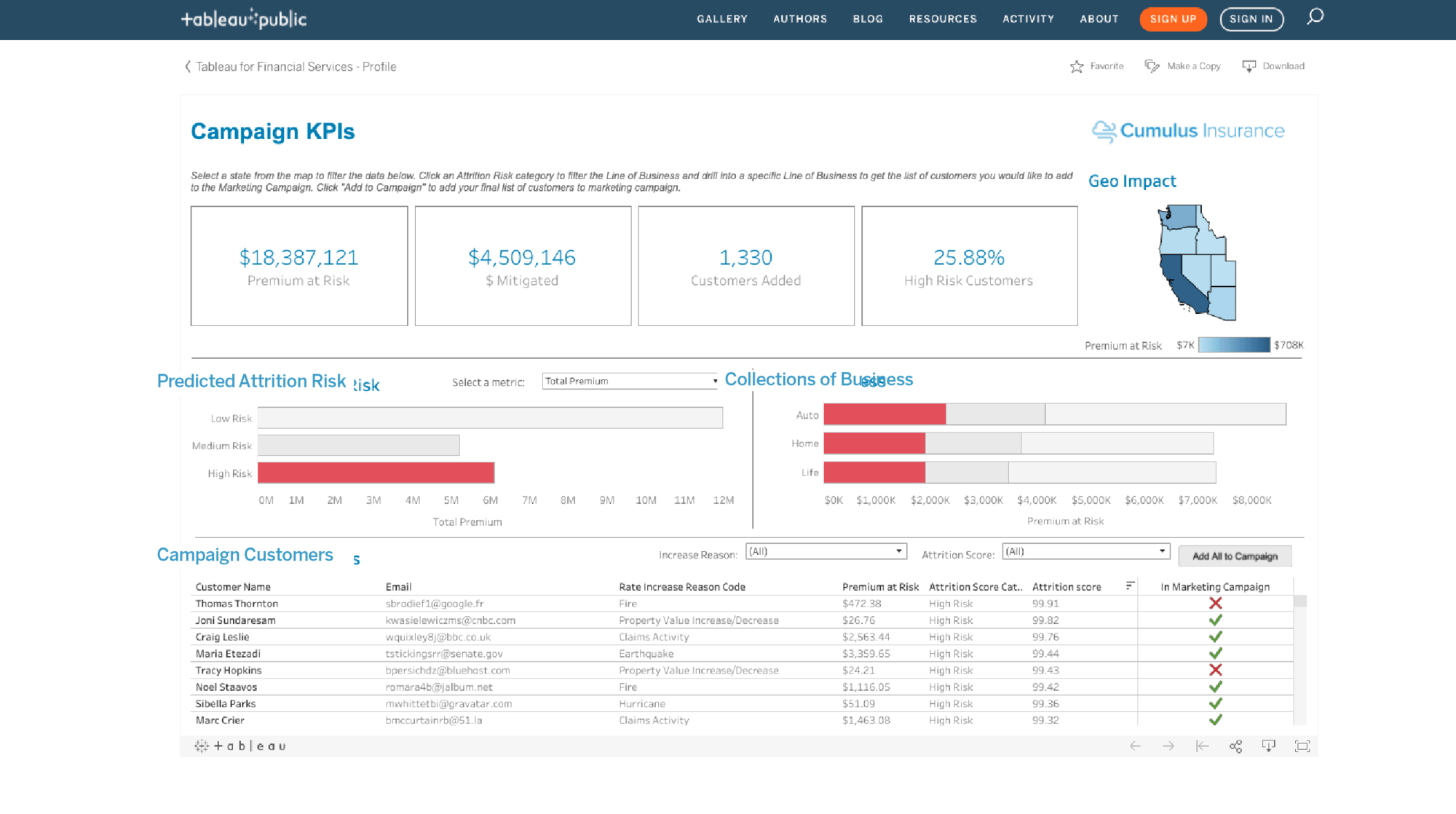Screen dimensions: 1456x814
Task: Click the Premium at Risk KPI card
Action: pos(299,266)
